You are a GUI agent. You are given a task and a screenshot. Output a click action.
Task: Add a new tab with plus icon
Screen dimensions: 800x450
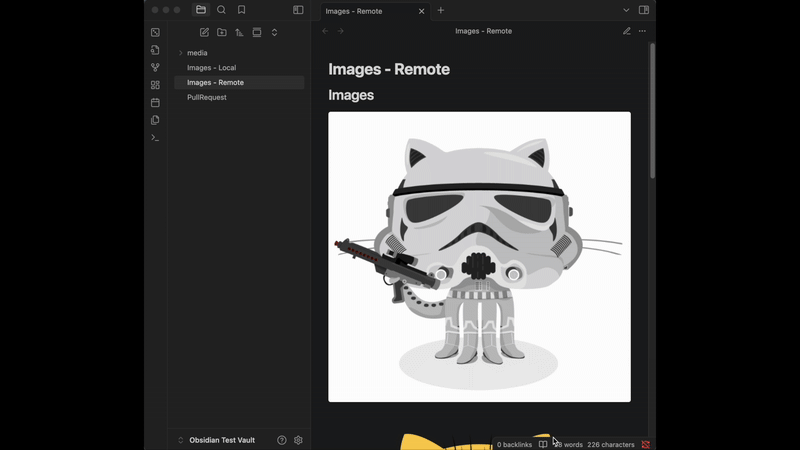(x=441, y=10)
